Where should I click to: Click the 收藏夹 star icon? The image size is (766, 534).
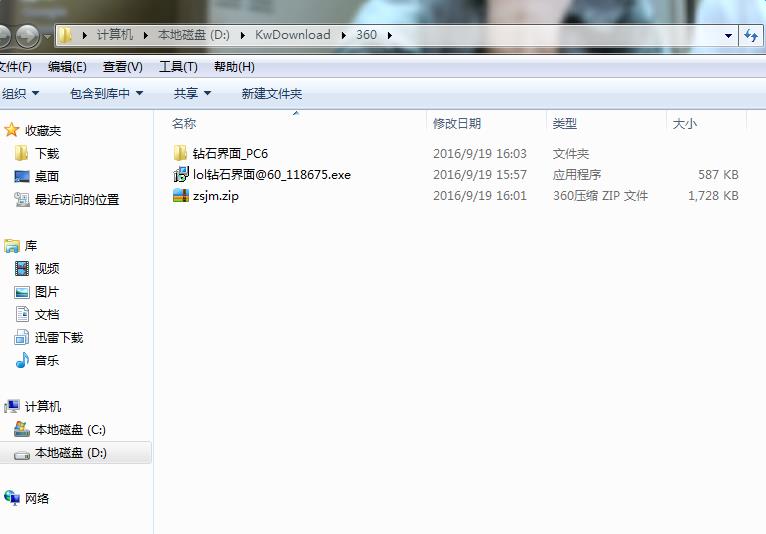point(11,130)
